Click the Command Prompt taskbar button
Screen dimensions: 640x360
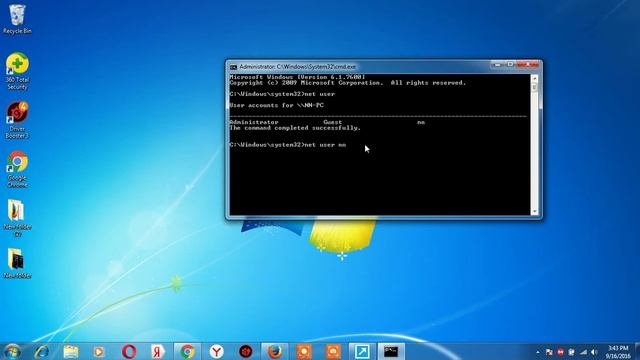(x=391, y=351)
